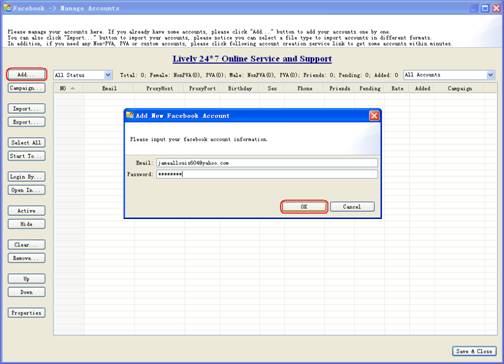Click the ProxyPort column header

[202, 88]
